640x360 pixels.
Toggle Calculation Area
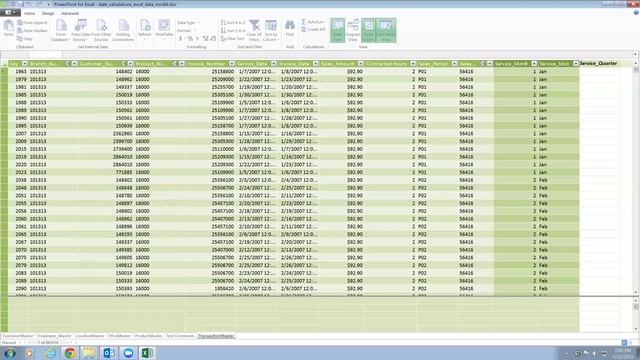tap(386, 30)
